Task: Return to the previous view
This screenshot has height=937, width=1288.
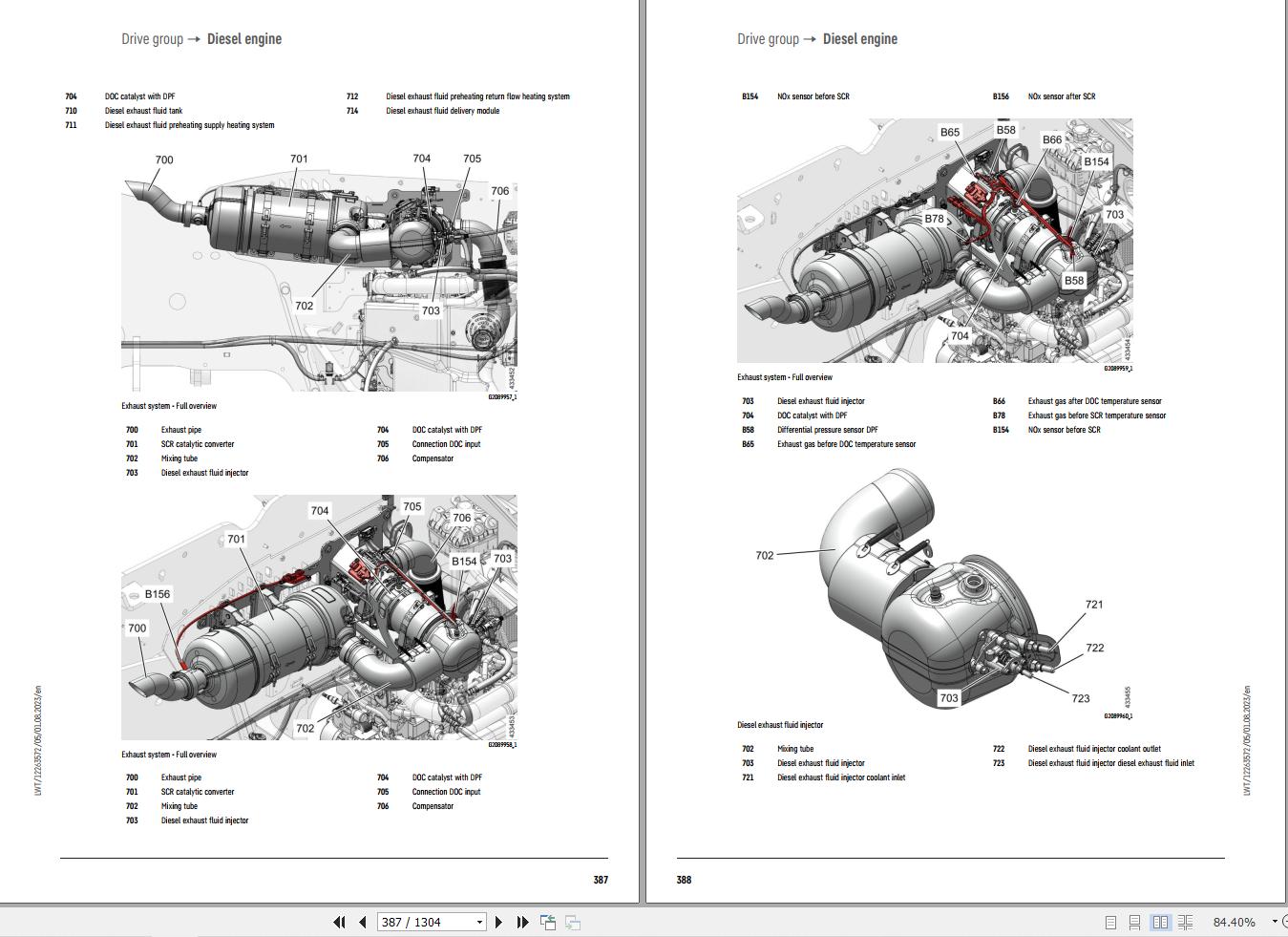Action: (x=548, y=922)
